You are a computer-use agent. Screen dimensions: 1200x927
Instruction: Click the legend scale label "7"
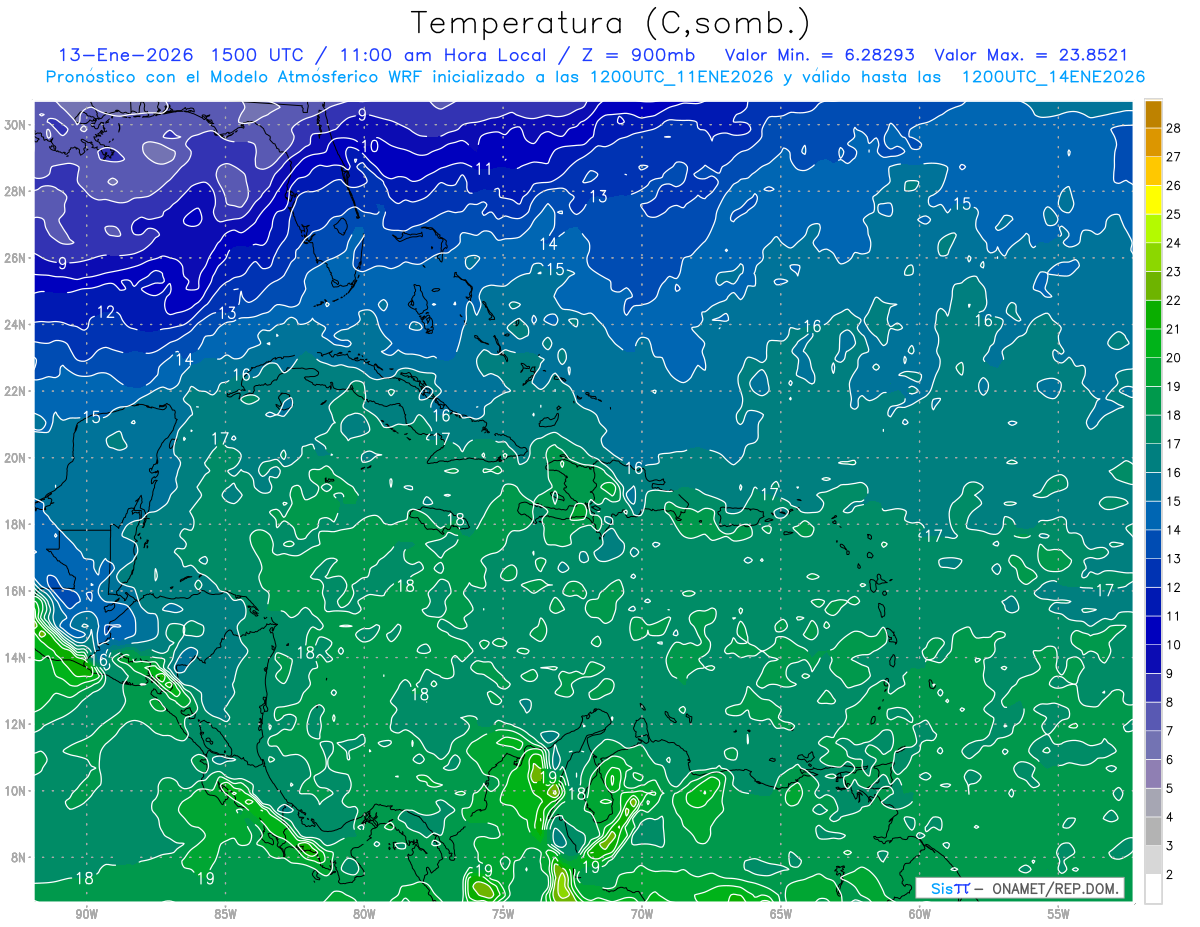[x=1170, y=731]
